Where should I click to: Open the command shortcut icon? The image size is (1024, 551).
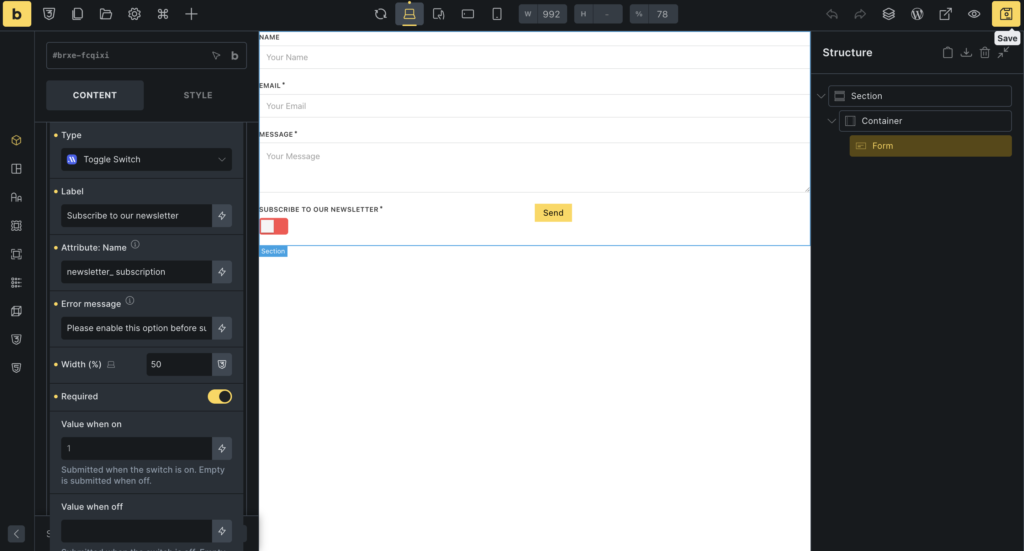(x=163, y=14)
